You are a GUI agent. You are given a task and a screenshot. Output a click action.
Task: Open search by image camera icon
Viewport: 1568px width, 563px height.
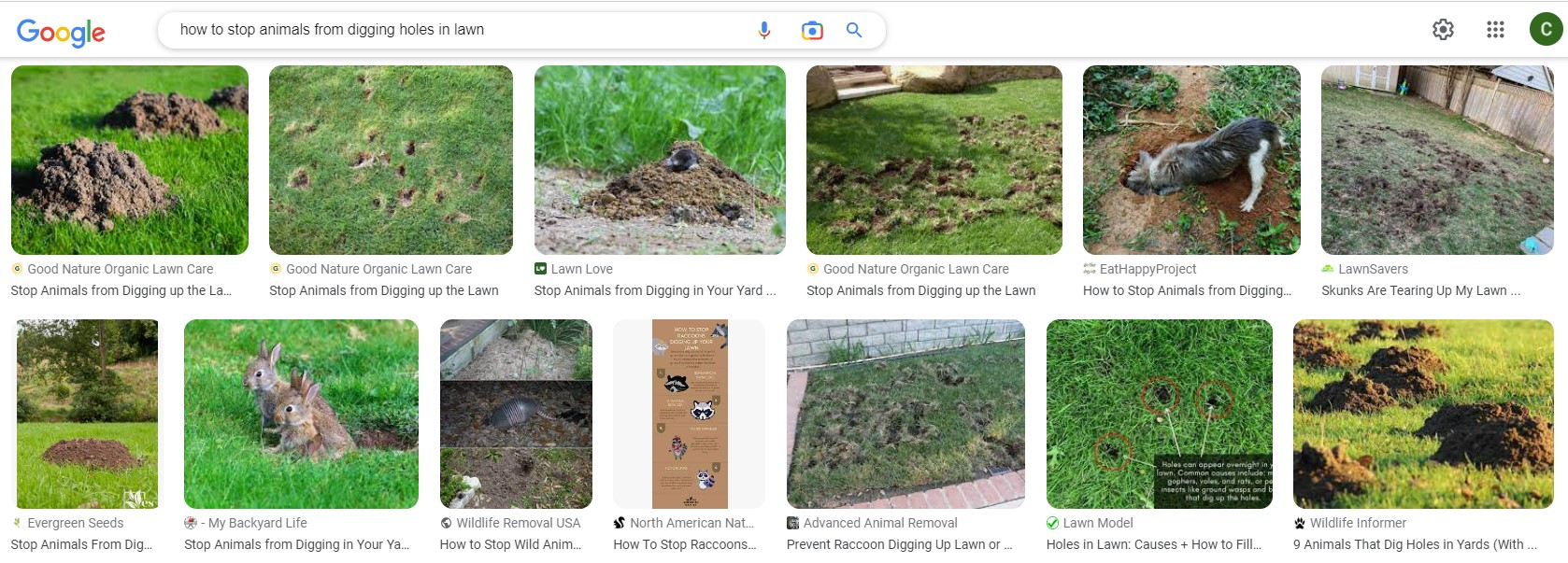click(812, 31)
